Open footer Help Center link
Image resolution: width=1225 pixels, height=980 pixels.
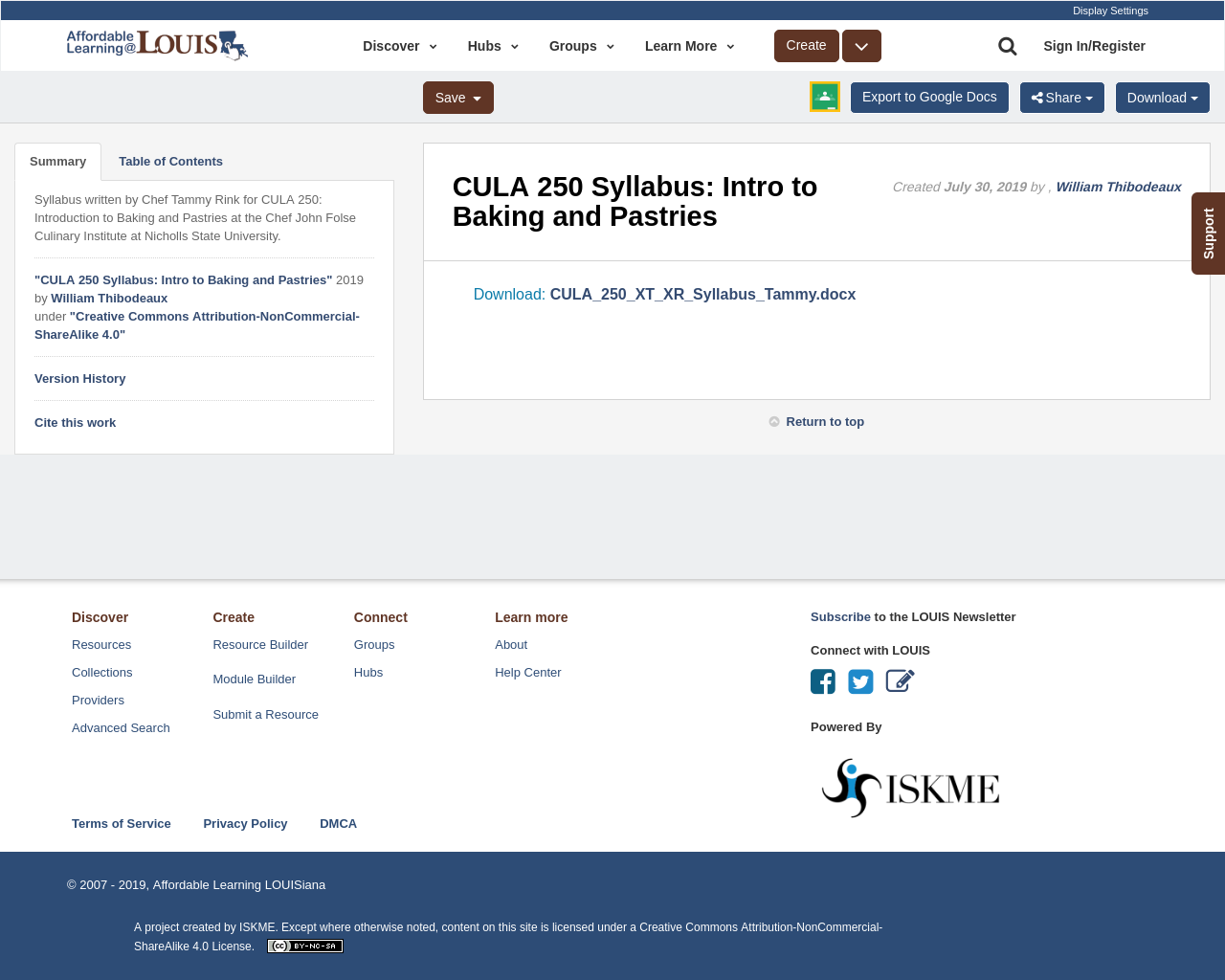(528, 673)
